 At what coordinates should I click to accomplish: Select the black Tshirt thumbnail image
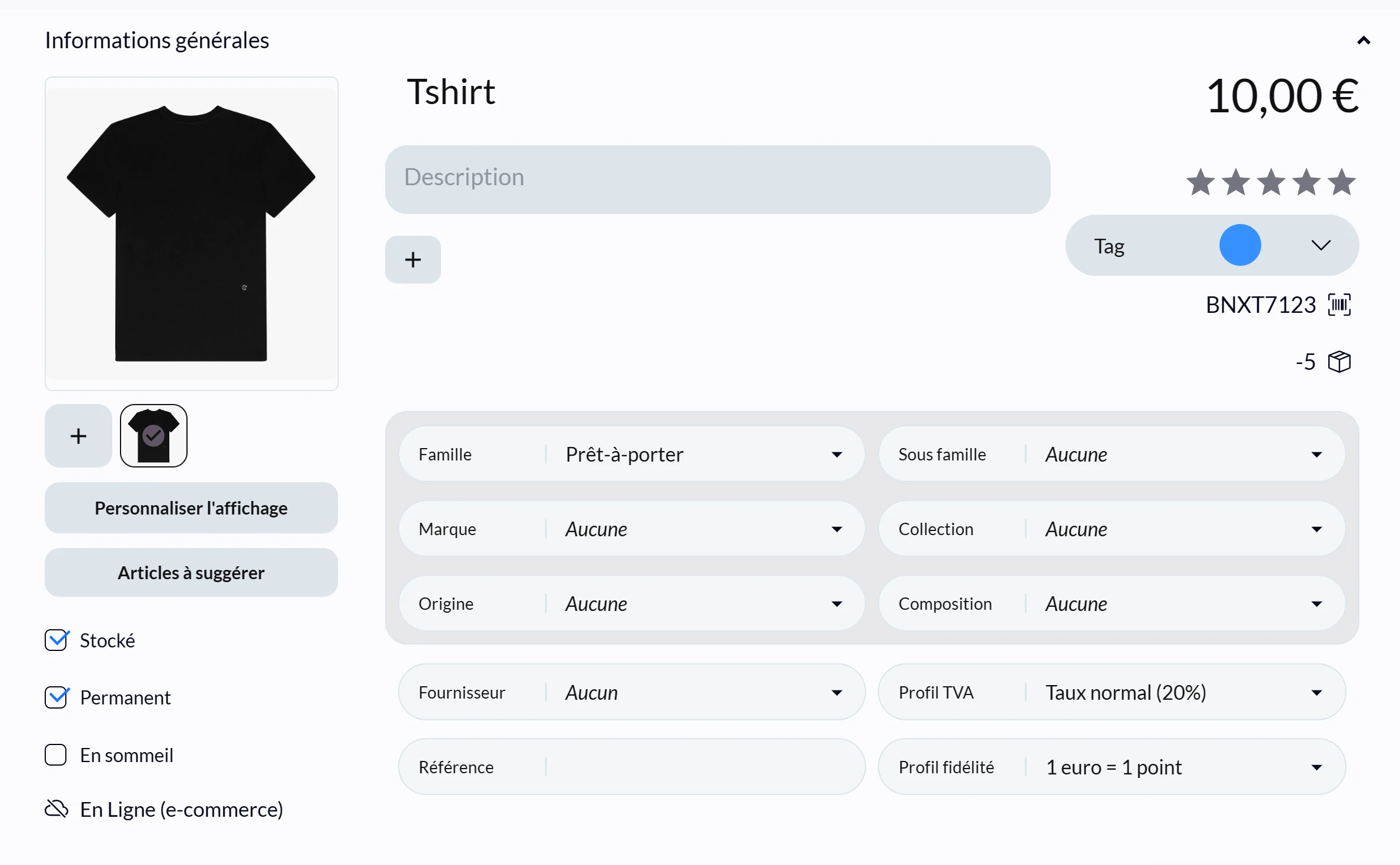click(x=153, y=436)
